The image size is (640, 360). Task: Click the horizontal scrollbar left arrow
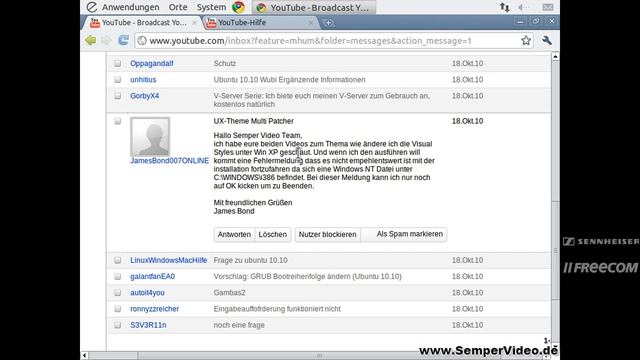[84, 356]
